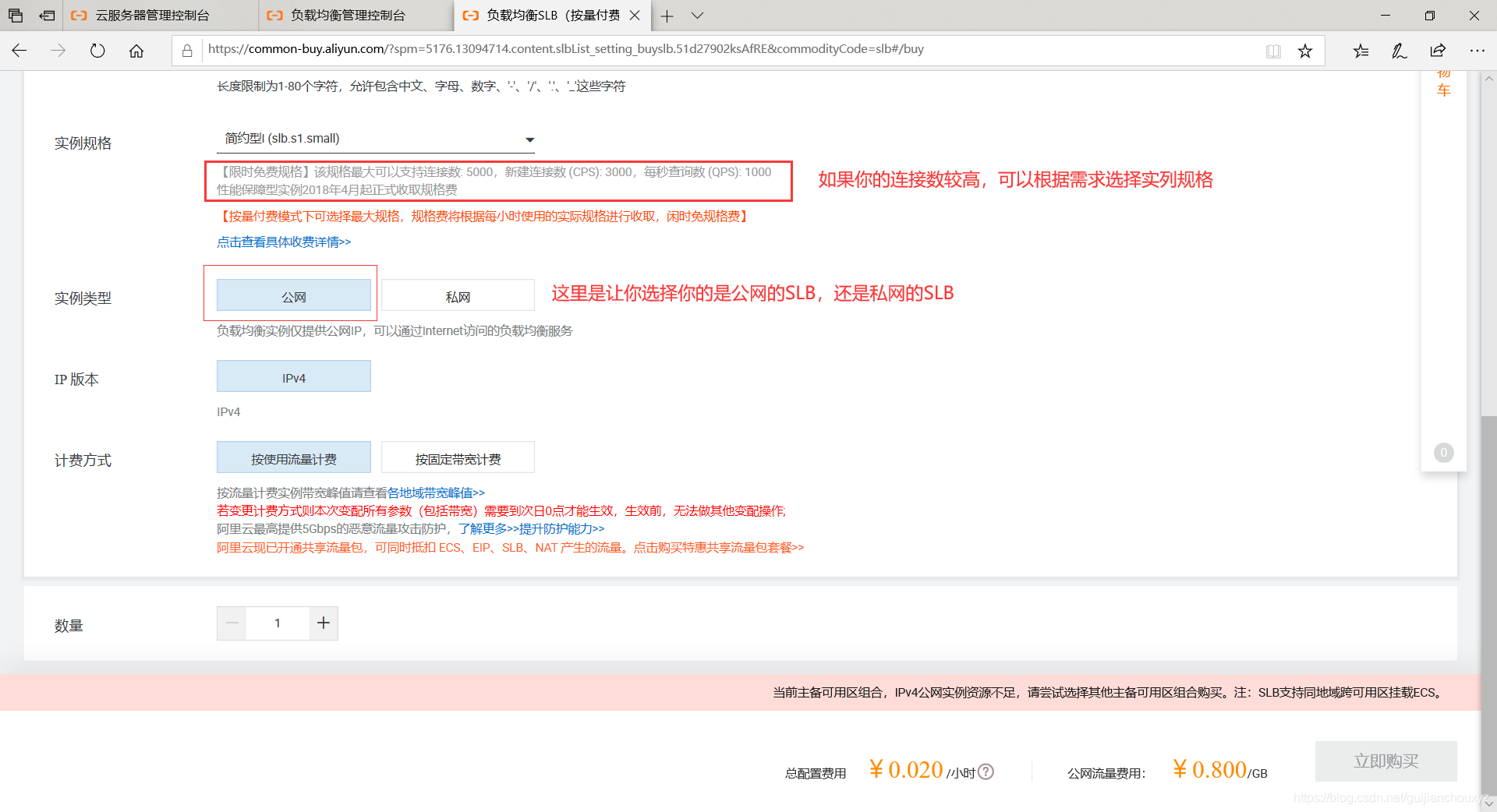Click the address bar URL
This screenshot has width=1497, height=812.
click(x=565, y=49)
